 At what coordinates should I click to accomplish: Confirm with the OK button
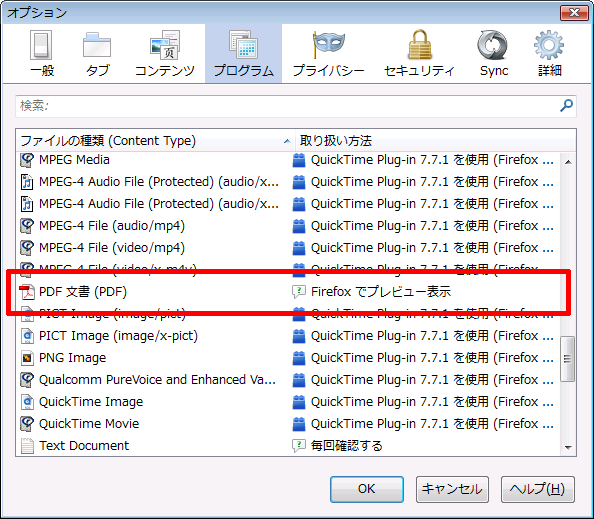tap(366, 489)
